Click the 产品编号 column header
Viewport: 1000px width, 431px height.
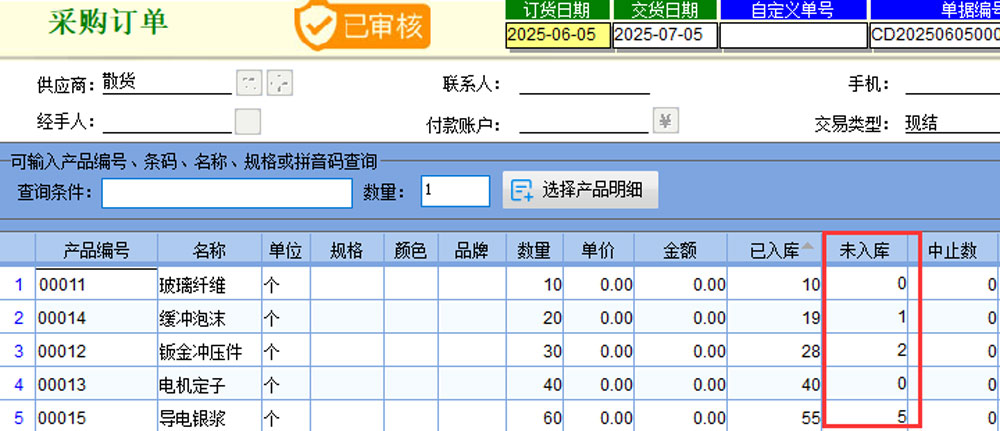tap(96, 250)
